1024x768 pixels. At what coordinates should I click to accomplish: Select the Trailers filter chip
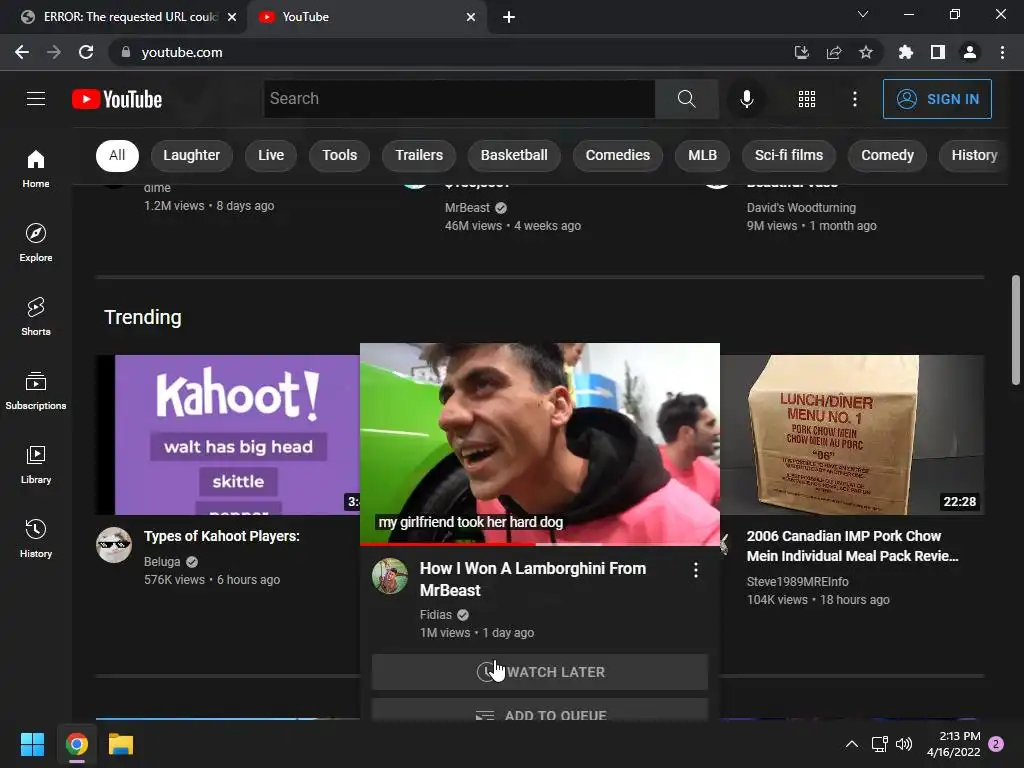tap(419, 155)
